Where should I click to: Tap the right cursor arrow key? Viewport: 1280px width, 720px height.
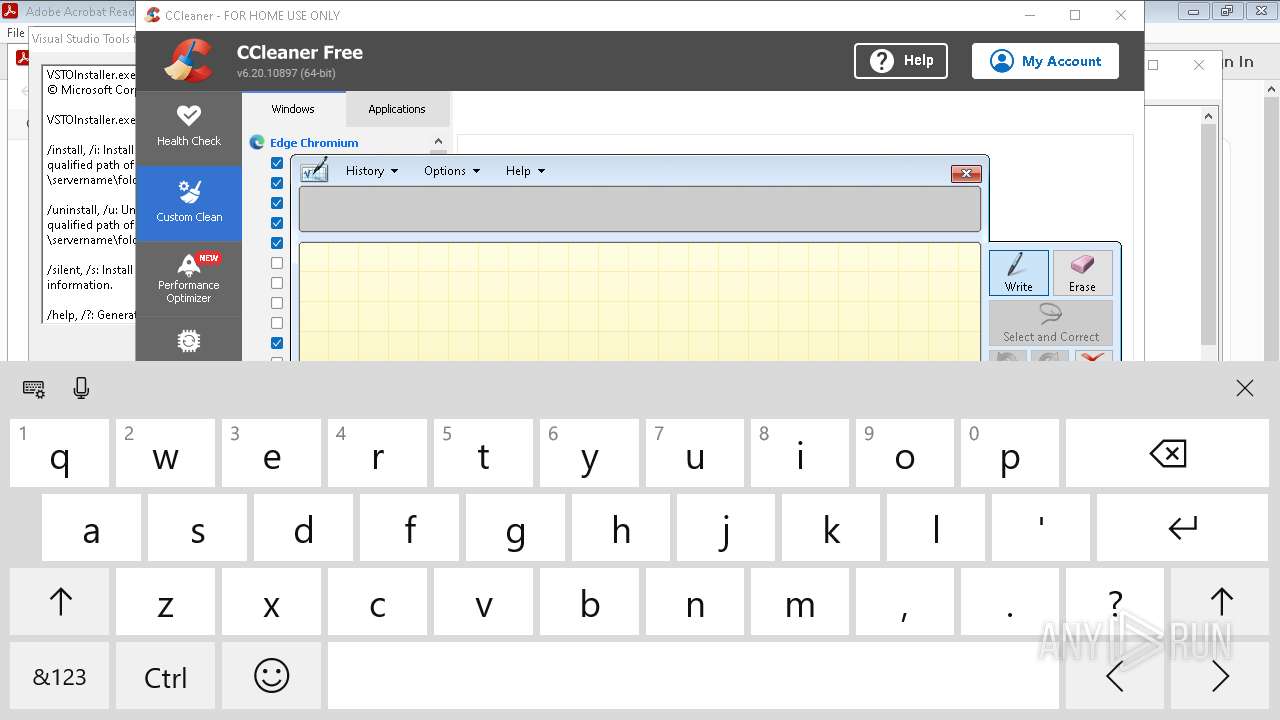[1220, 677]
